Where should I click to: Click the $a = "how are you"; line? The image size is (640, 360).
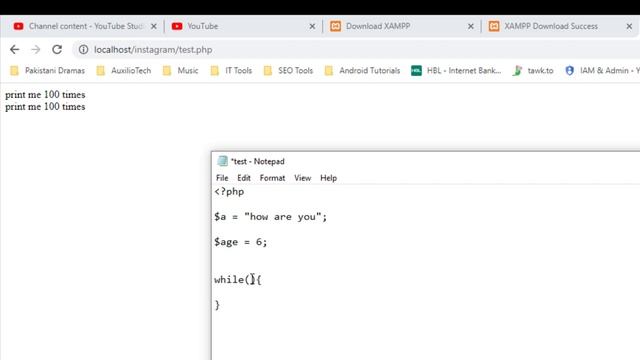tap(270, 217)
